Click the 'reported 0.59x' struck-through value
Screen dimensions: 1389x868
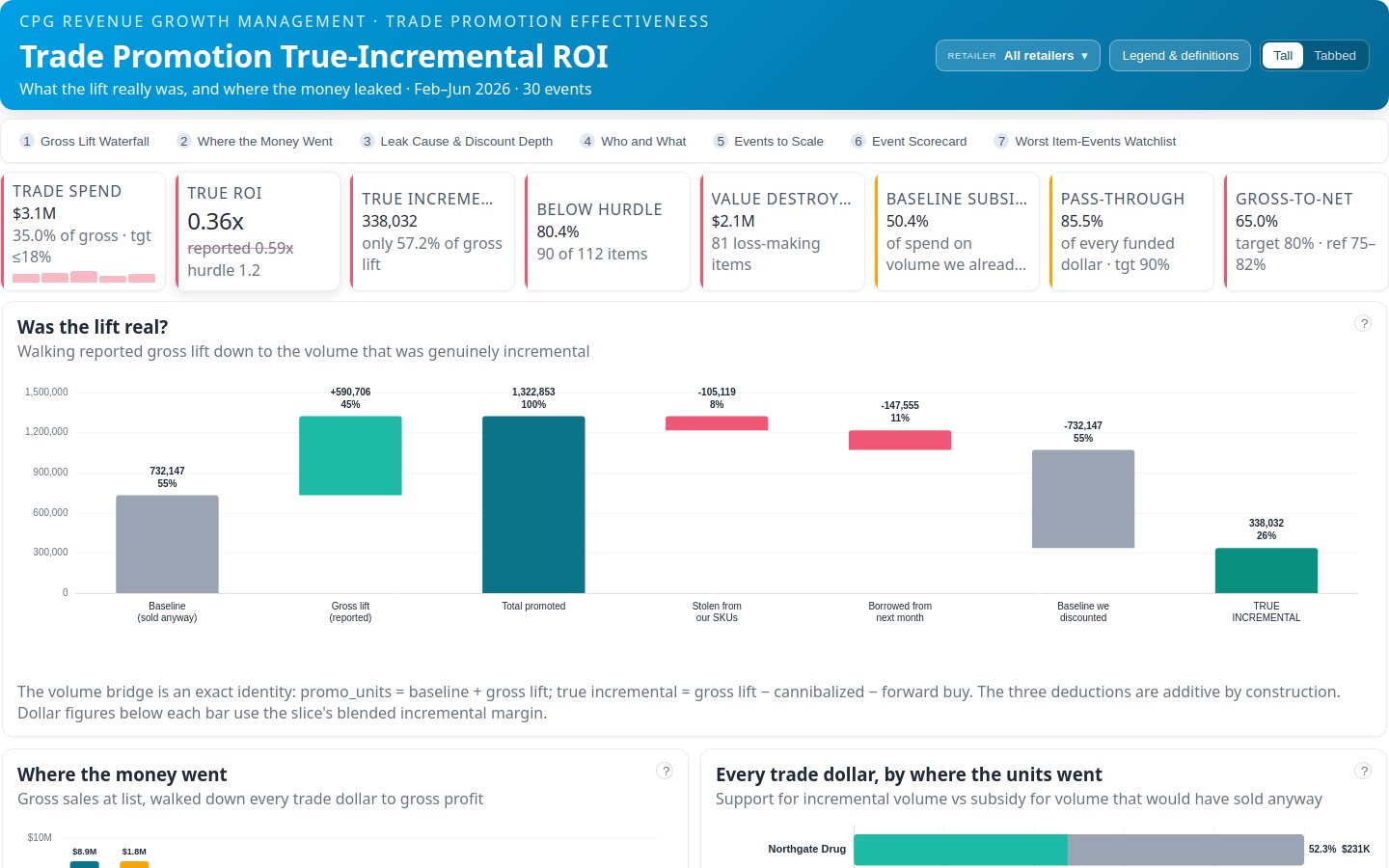pyautogui.click(x=240, y=248)
